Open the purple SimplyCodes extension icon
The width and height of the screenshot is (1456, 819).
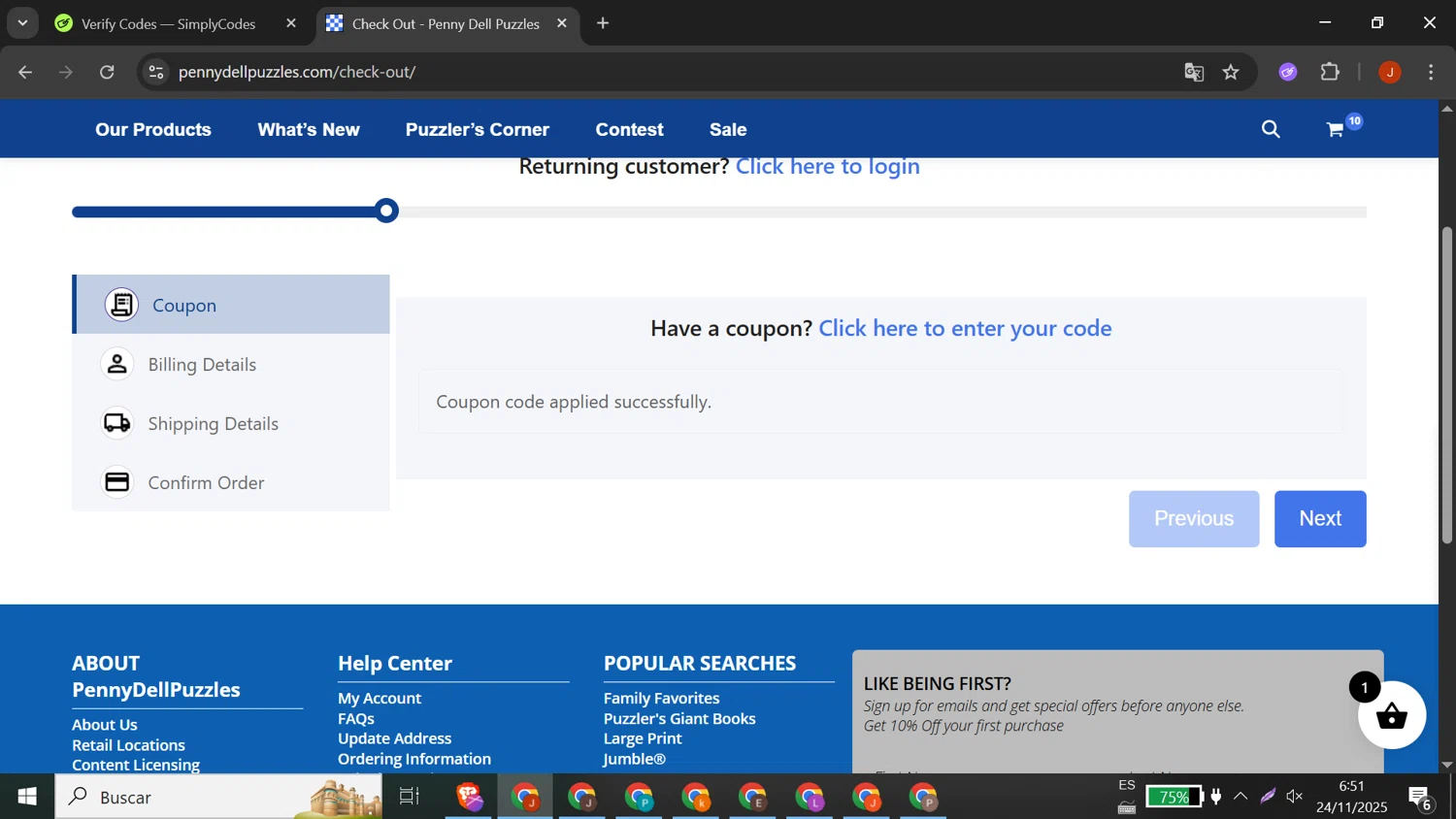1288,72
